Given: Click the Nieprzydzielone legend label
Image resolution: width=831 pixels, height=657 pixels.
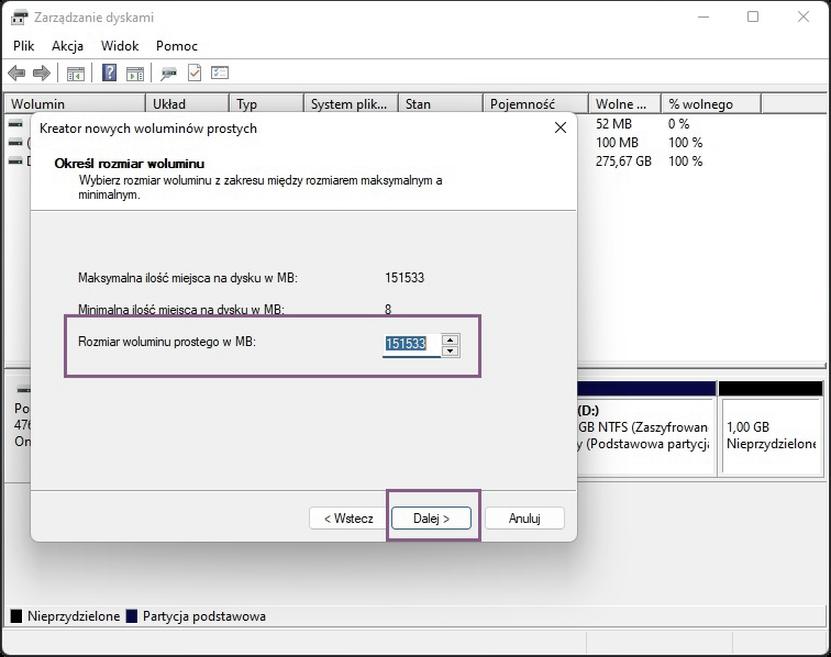Looking at the screenshot, I should pos(74,616).
